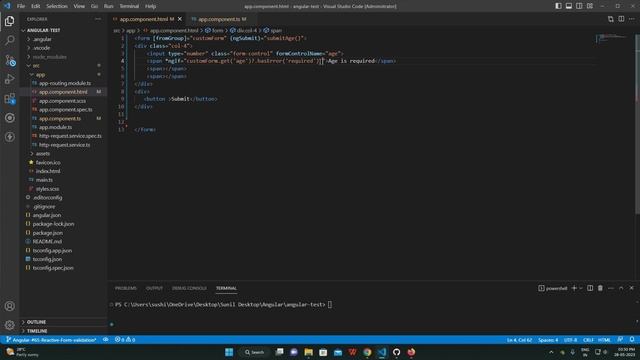Kill the terminal with trash icon
Viewport: 640px width, 360px height.
click(x=600, y=288)
